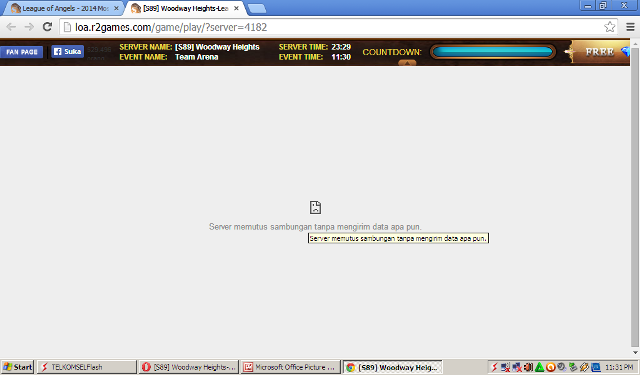Image resolution: width=640 pixels, height=375 pixels.
Task: Switch to TELKOMSELFlash in the taskbar
Action: (87, 367)
